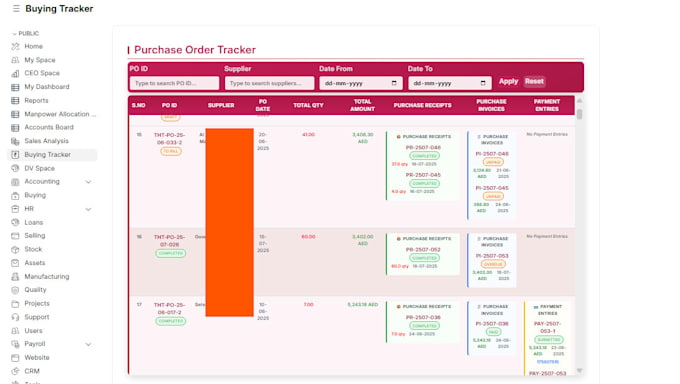Viewport: 680px width, 384px height.
Task: Click the Supplier search field
Action: click(269, 83)
